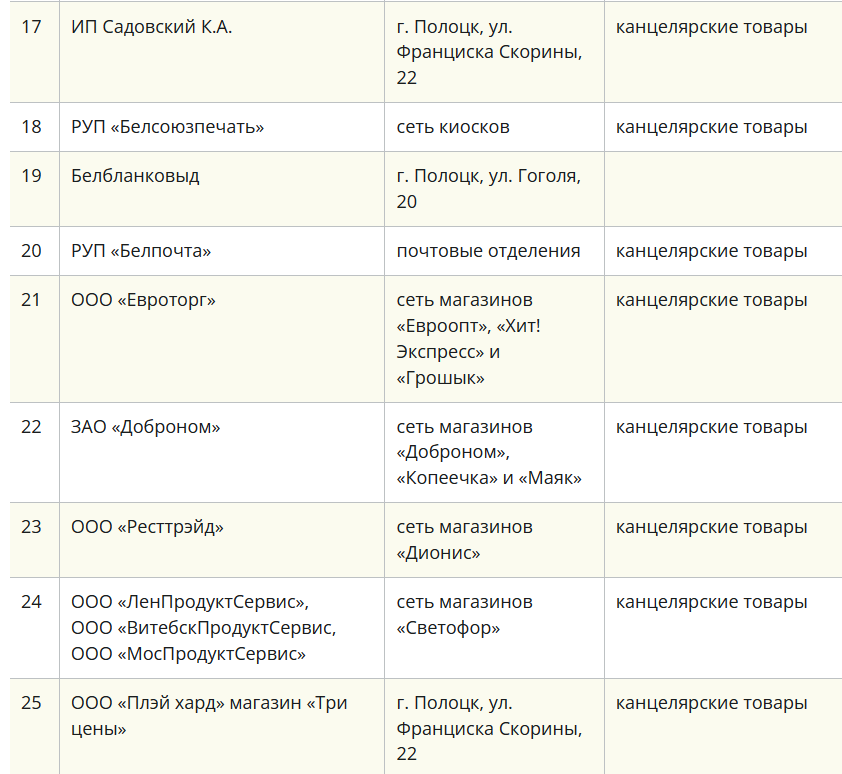Viewport: 842px width, 774px height.
Task: Click the address "г. Полоцк, ул. Гоголя, 20"
Action: [489, 189]
